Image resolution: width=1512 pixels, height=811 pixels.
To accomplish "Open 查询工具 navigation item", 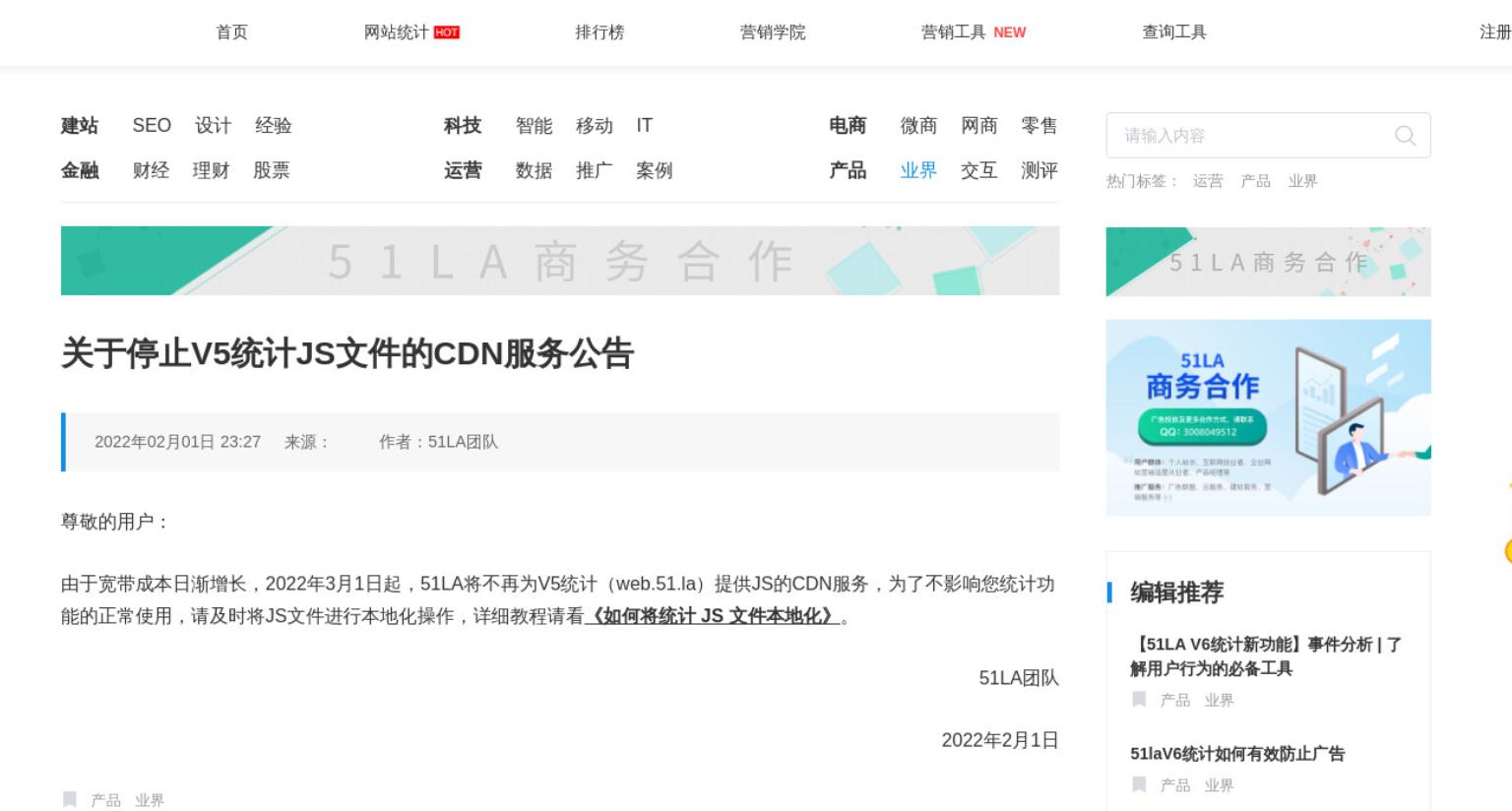I will coord(1174,32).
